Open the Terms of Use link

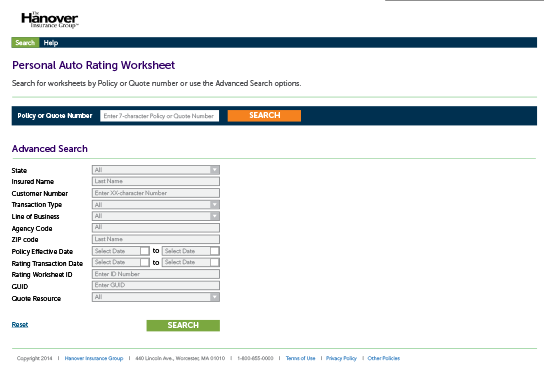(x=300, y=358)
